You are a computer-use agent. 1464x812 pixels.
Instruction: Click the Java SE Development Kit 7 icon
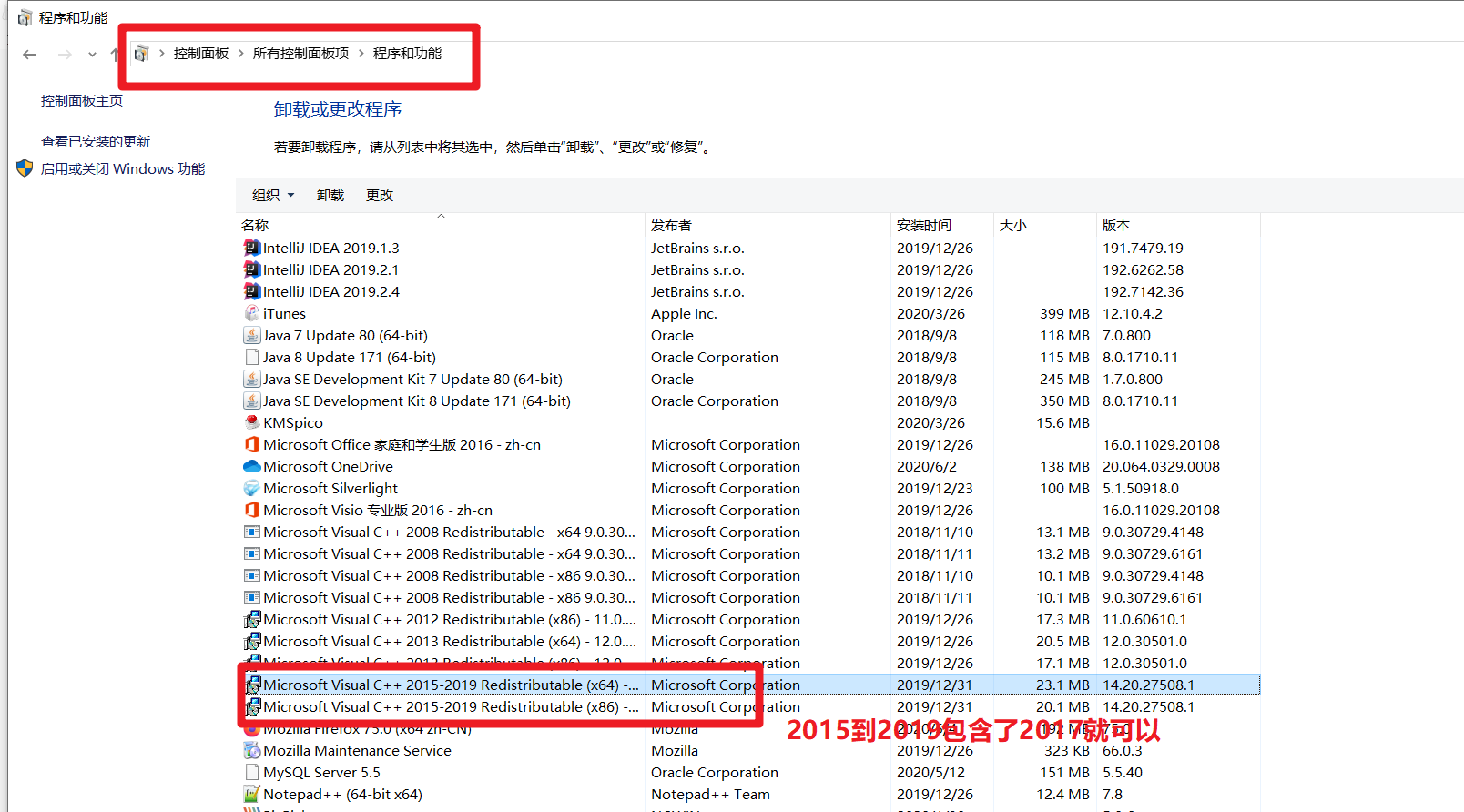point(252,379)
